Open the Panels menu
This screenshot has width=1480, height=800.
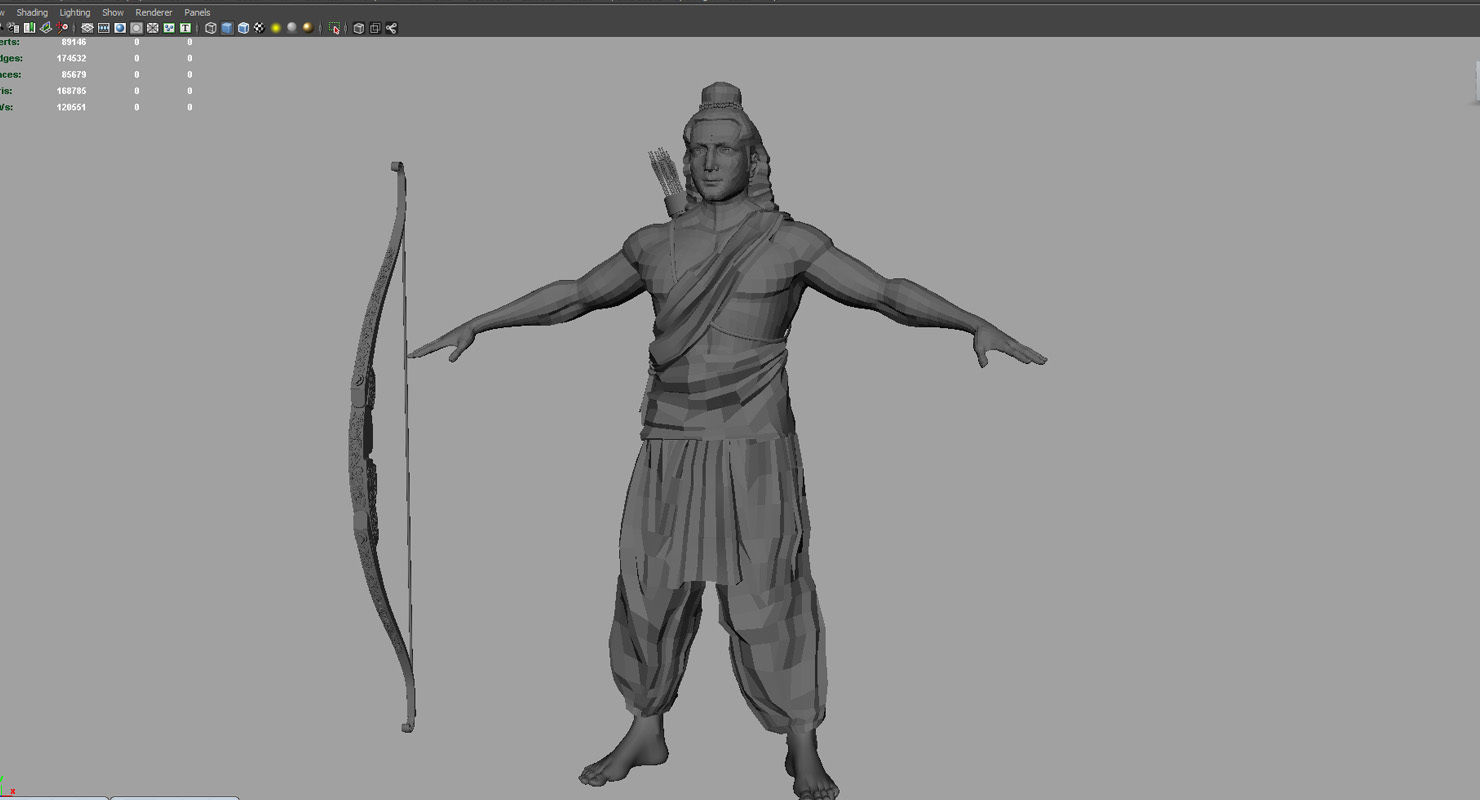click(x=196, y=12)
